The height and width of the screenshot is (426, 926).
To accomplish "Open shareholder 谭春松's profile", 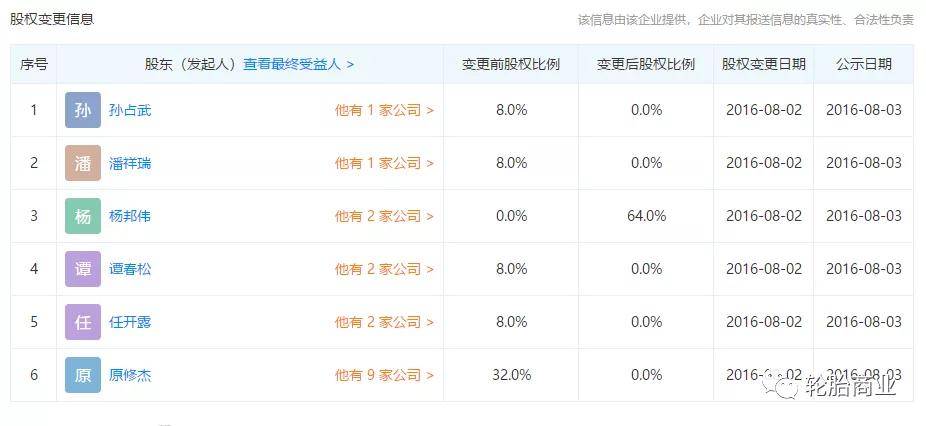I will pyautogui.click(x=130, y=269).
